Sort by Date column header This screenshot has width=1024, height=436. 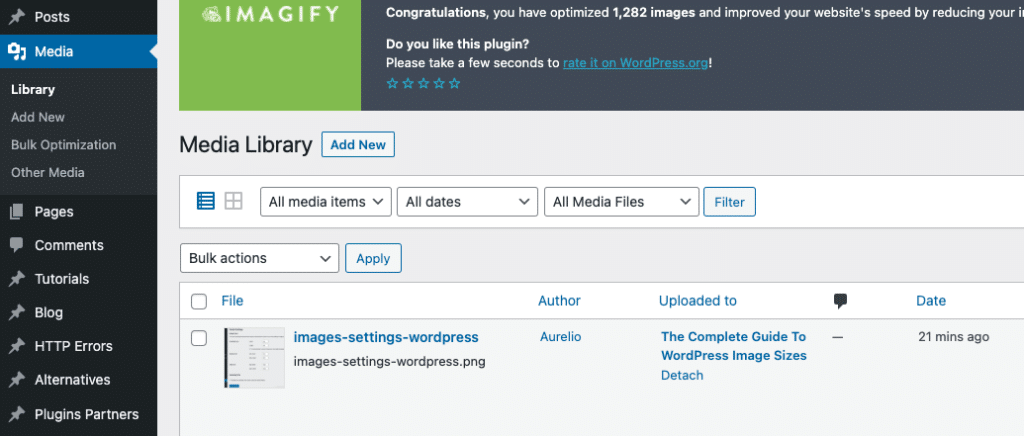tap(931, 301)
